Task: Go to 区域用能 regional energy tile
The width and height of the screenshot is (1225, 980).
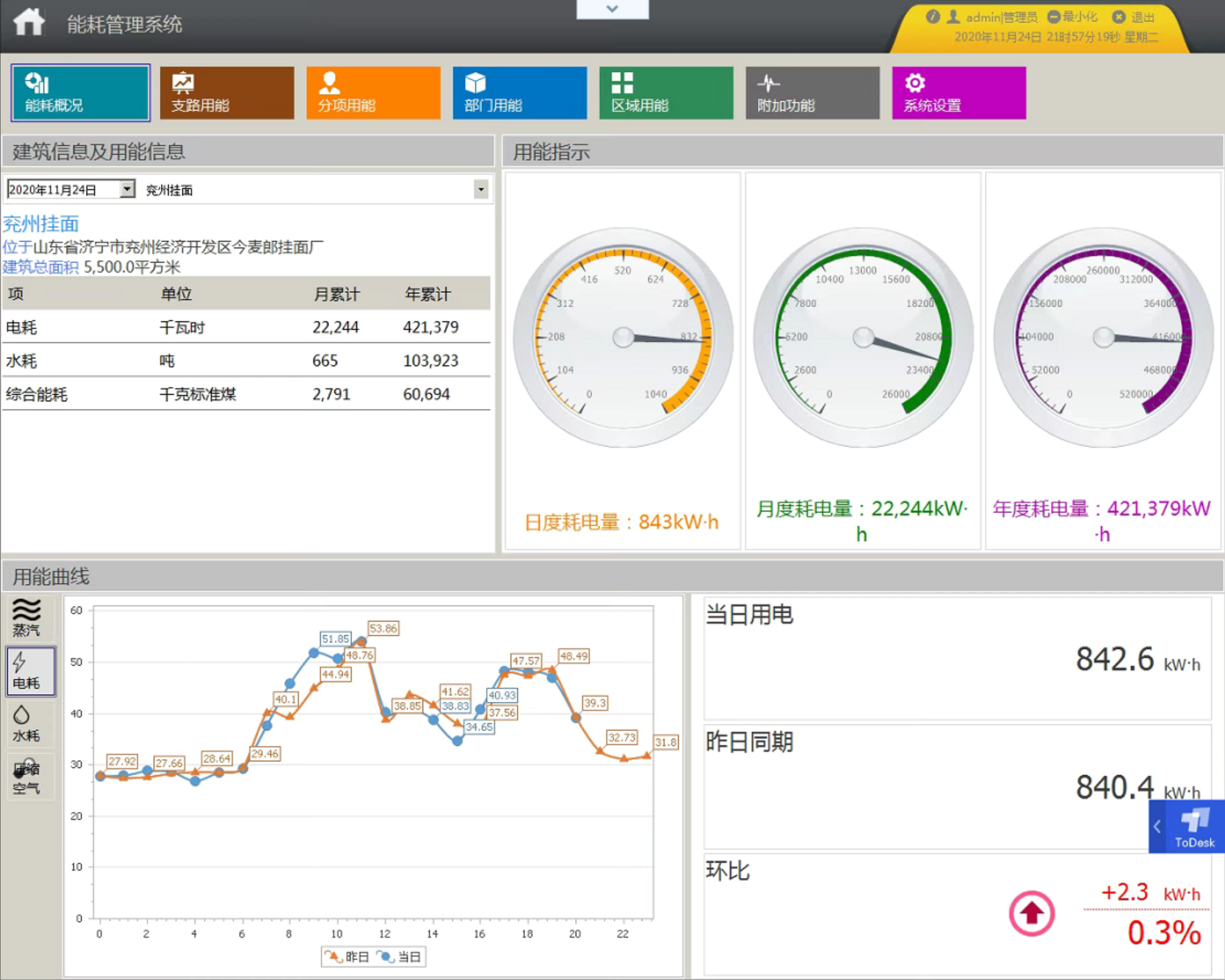Action: [665, 92]
